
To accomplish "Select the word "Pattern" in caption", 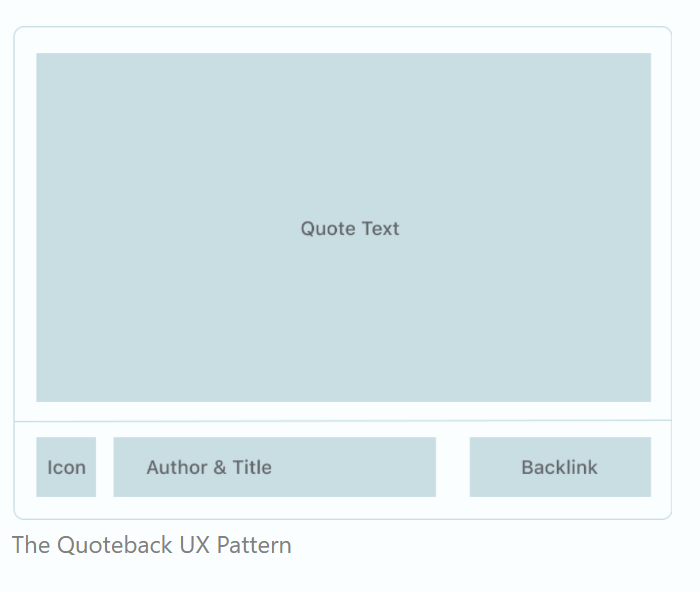I will 254,545.
